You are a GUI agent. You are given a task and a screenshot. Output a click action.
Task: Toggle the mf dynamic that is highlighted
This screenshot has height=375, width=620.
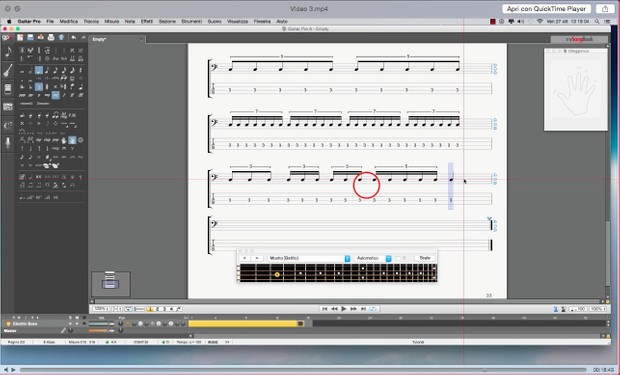(55, 95)
